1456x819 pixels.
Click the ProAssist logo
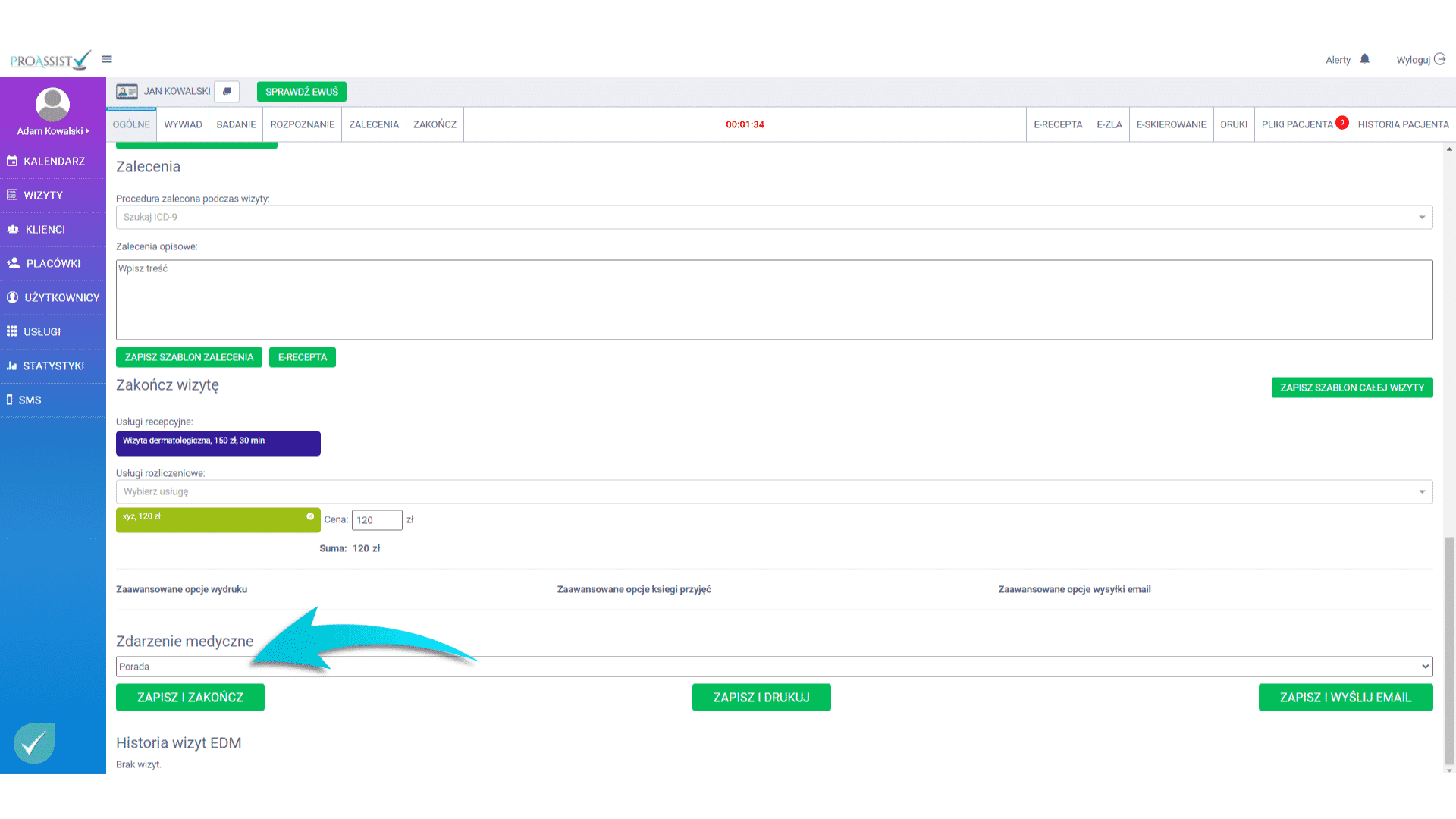coord(50,60)
